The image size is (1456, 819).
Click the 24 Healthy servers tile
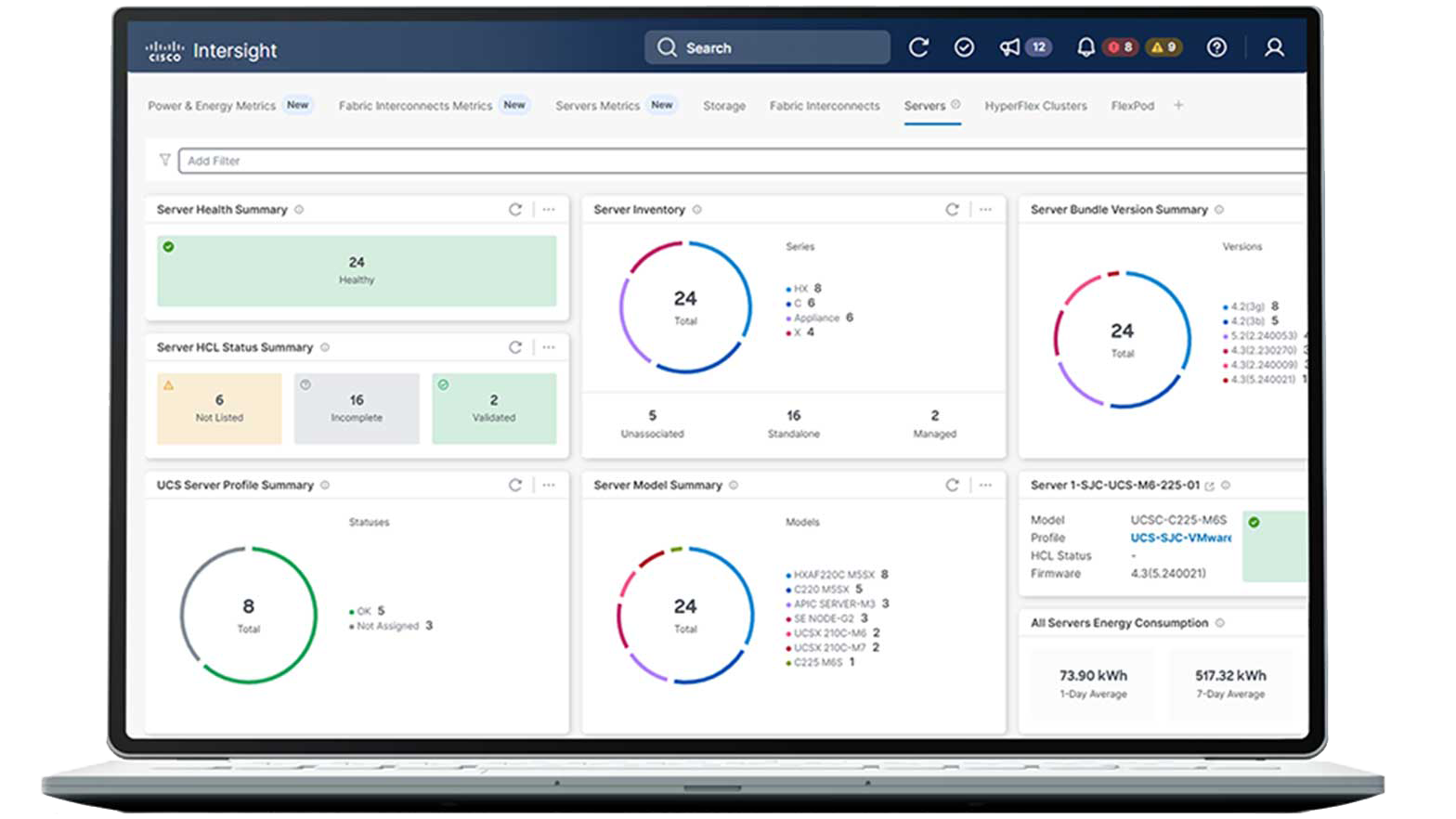(357, 270)
